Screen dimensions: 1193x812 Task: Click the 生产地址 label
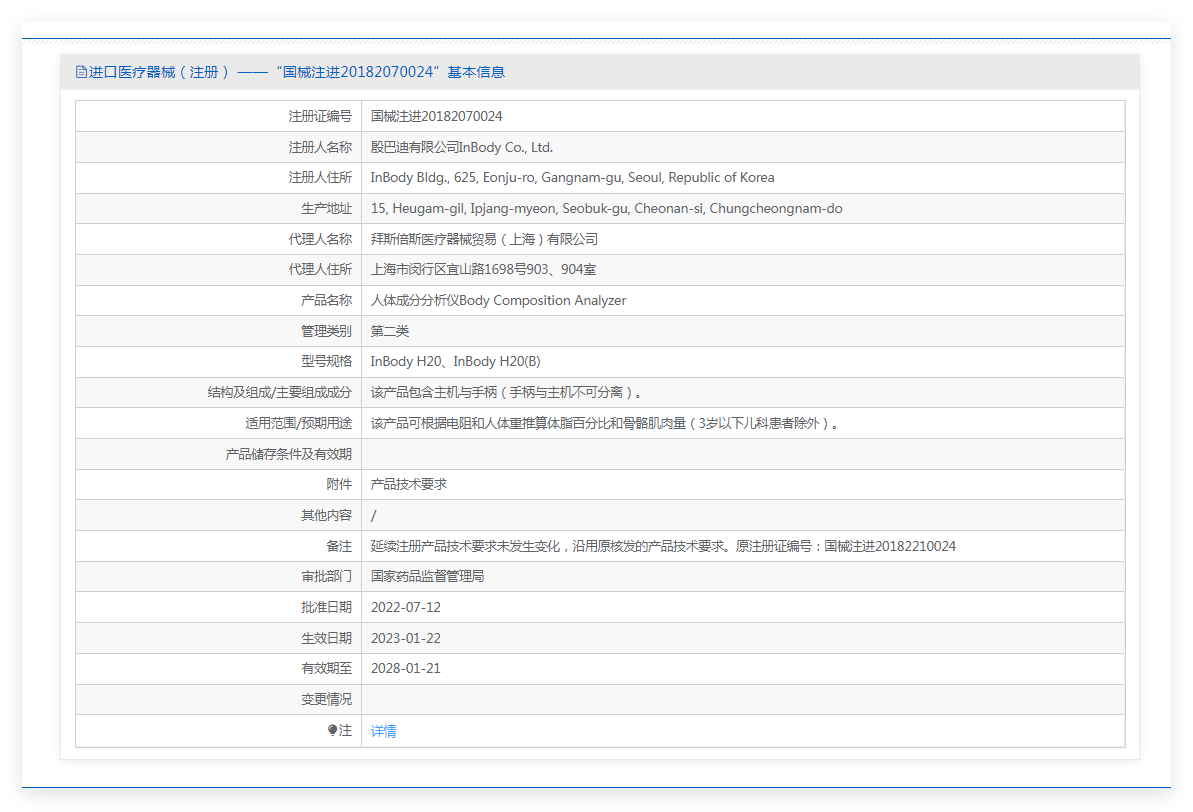tap(326, 209)
